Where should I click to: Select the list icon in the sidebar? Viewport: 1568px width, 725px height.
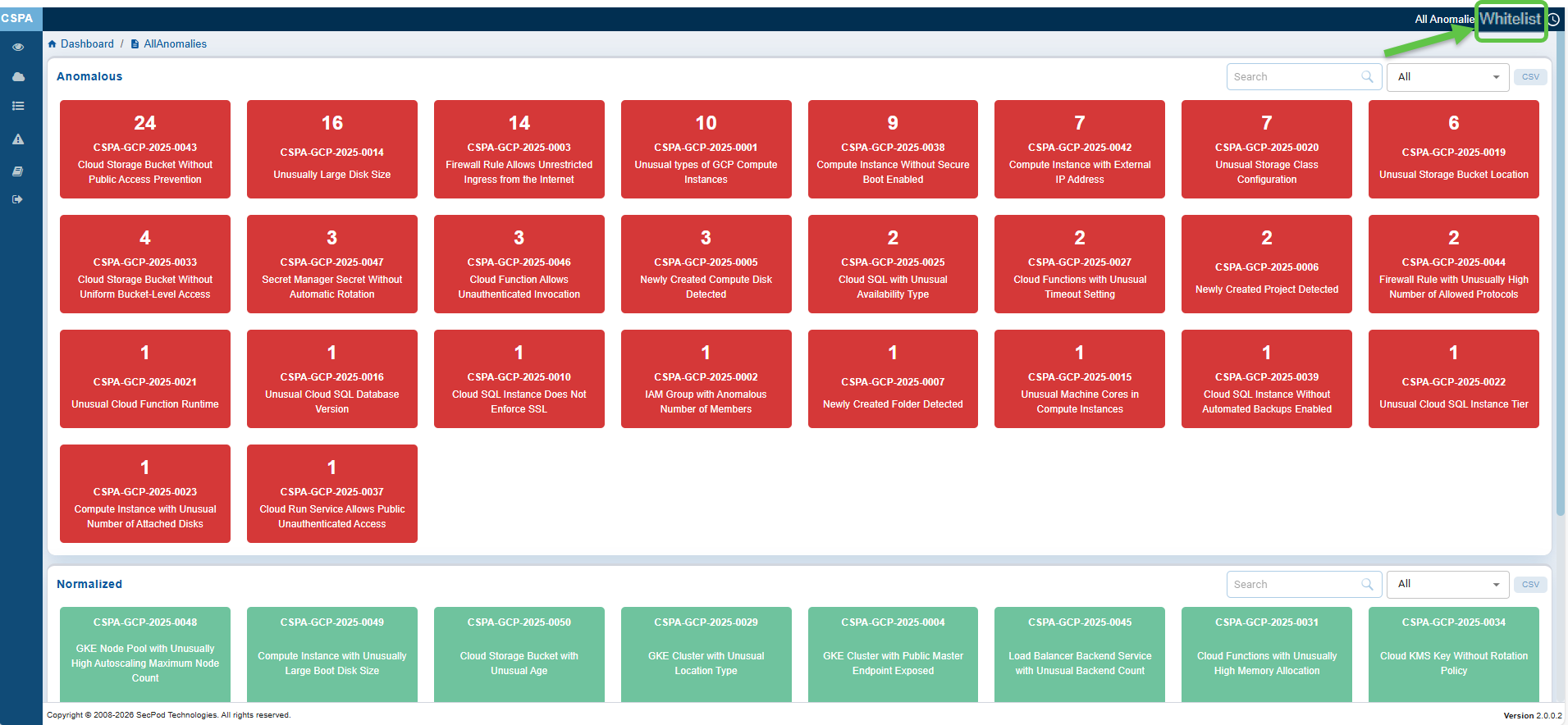18,106
